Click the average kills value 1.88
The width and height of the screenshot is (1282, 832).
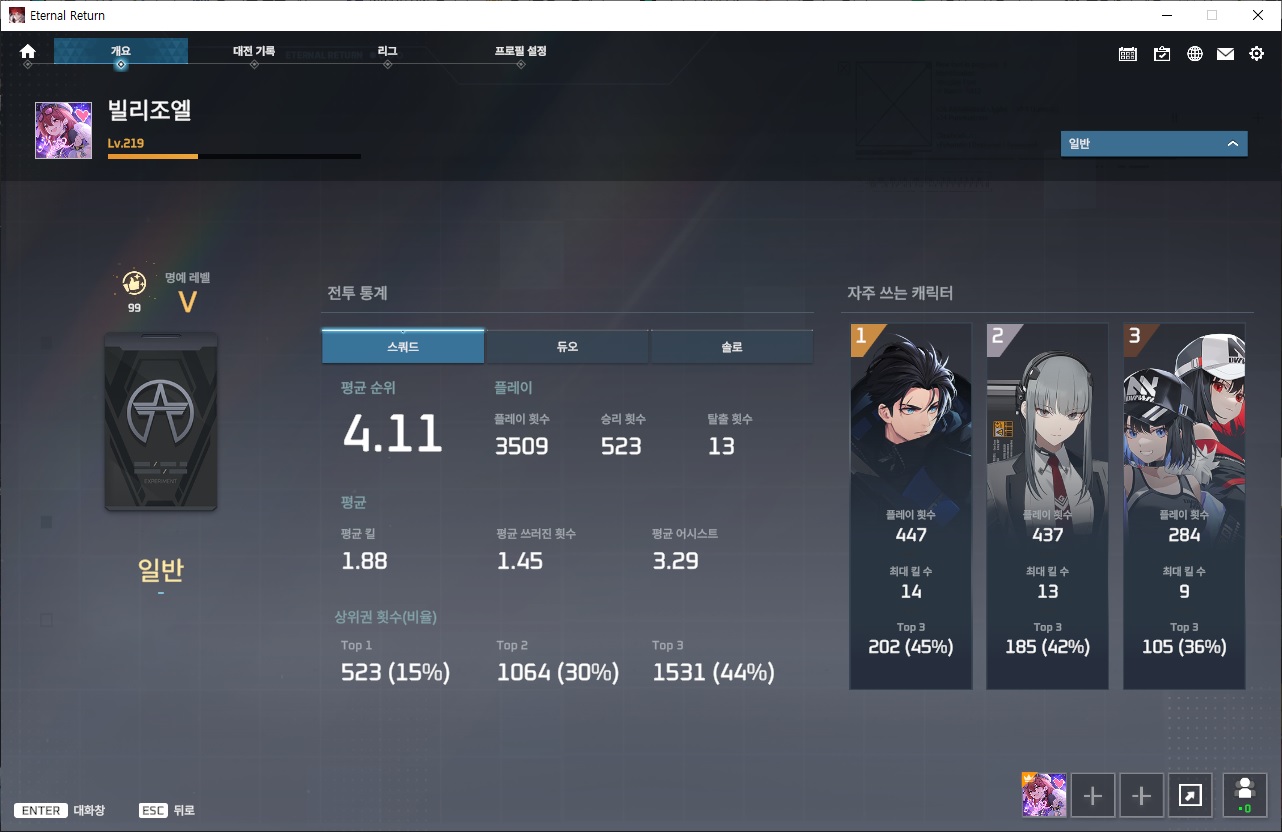coord(364,561)
